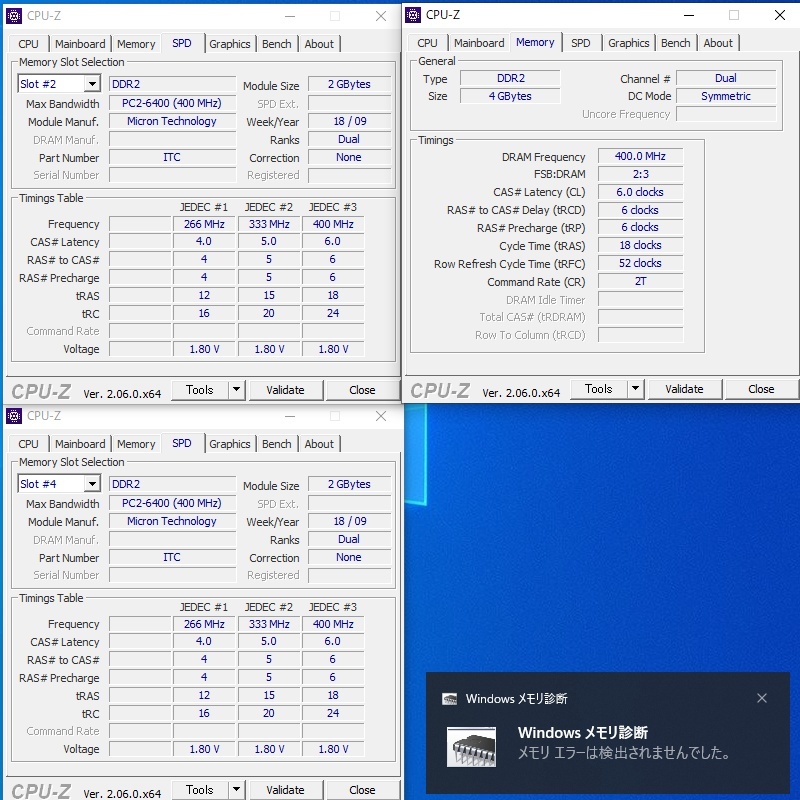This screenshot has width=800, height=800.
Task: Select the Graphics tab in the Slot #2 window
Action: 230,44
